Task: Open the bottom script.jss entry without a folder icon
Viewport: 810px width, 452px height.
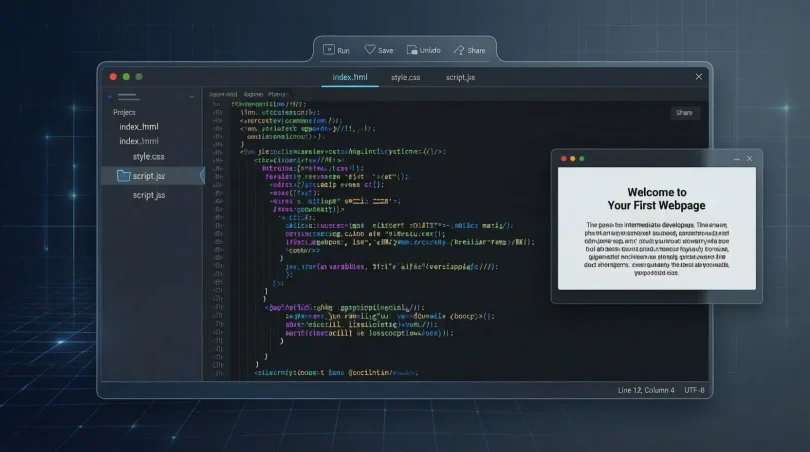Action: pyautogui.click(x=149, y=195)
